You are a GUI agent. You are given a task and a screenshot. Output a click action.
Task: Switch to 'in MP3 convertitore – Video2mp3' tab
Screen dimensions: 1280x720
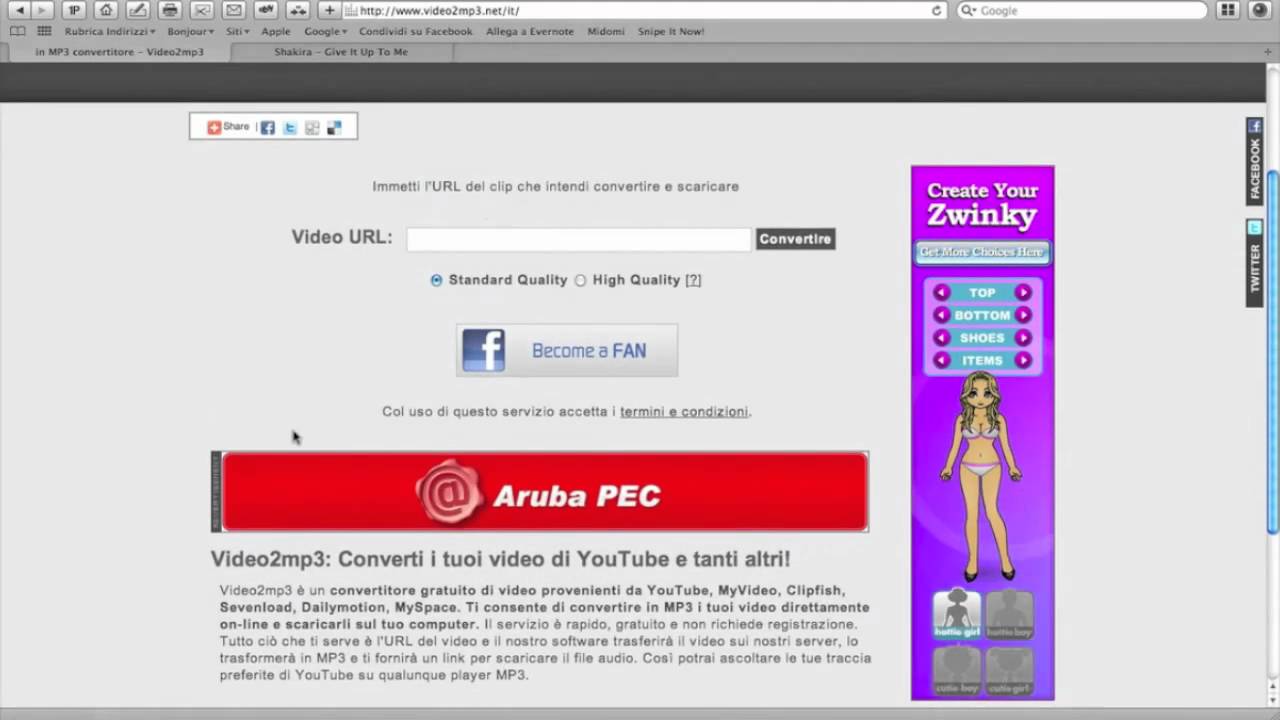(118, 52)
